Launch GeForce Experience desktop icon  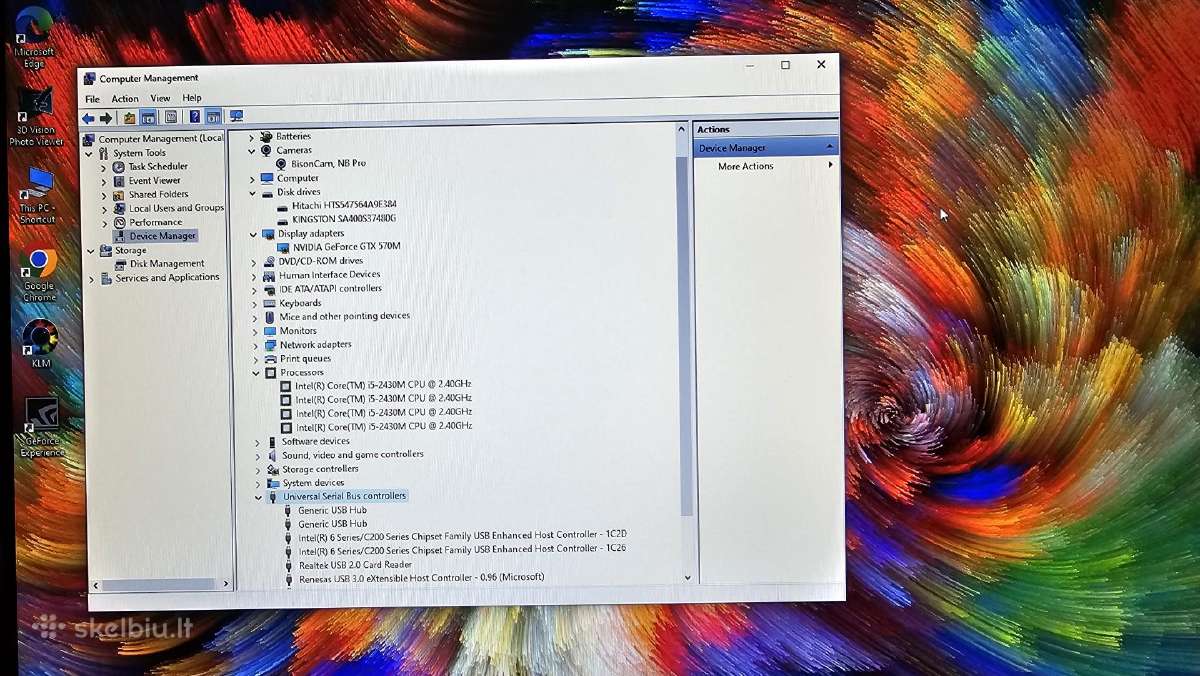[42, 428]
